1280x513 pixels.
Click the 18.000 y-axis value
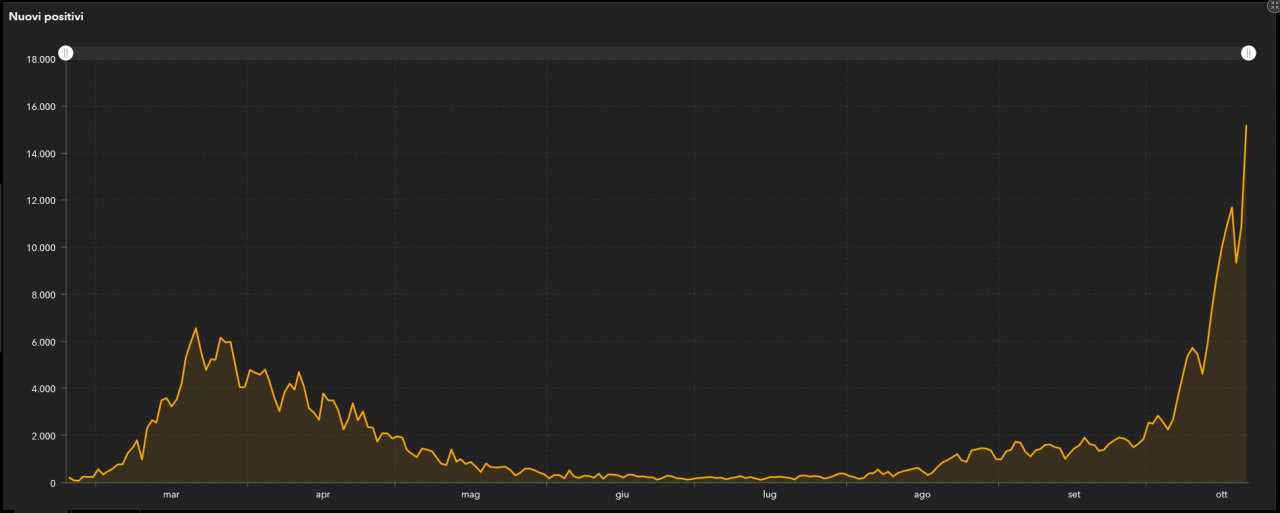(40, 60)
